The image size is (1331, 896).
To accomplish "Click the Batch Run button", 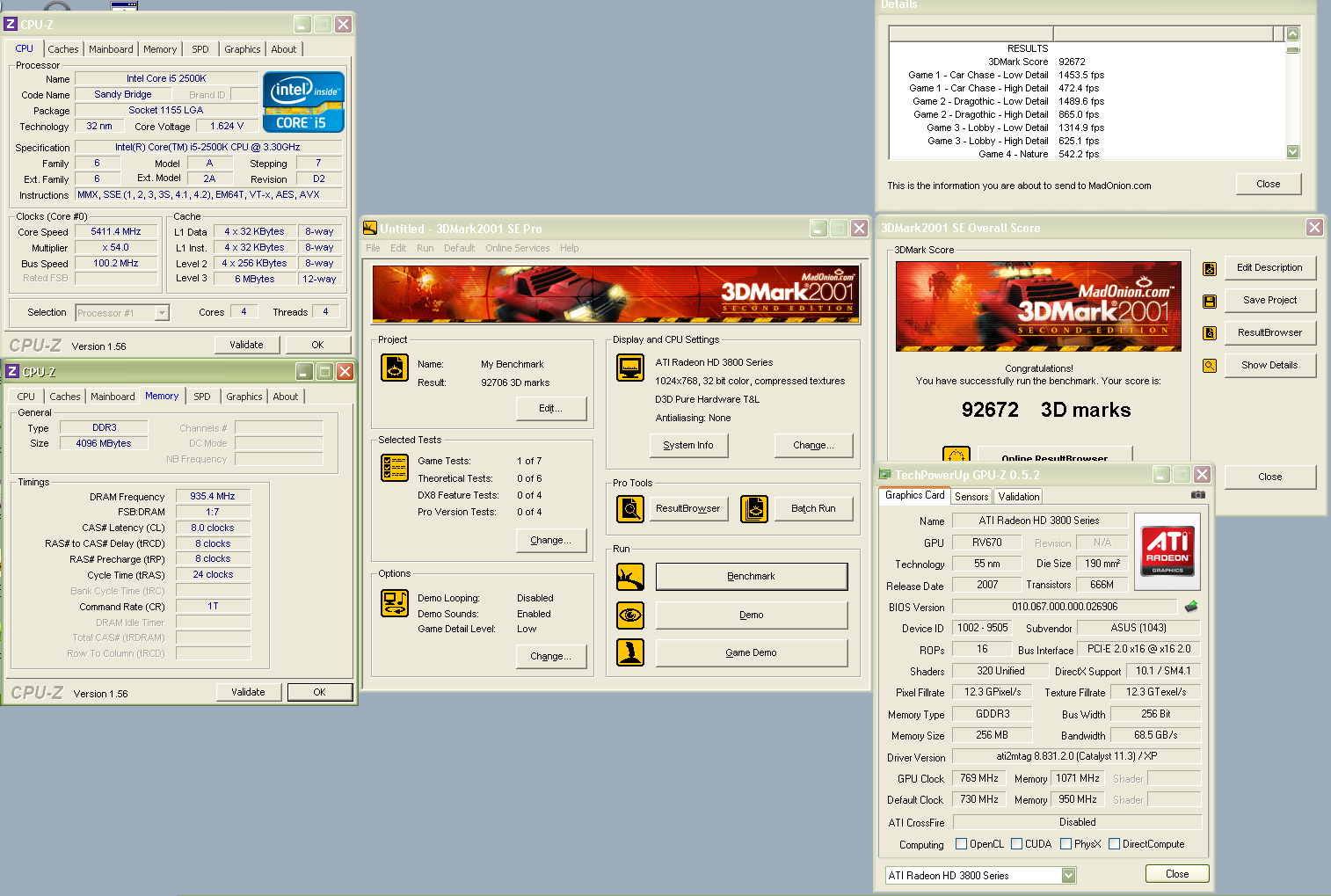I will (813, 508).
